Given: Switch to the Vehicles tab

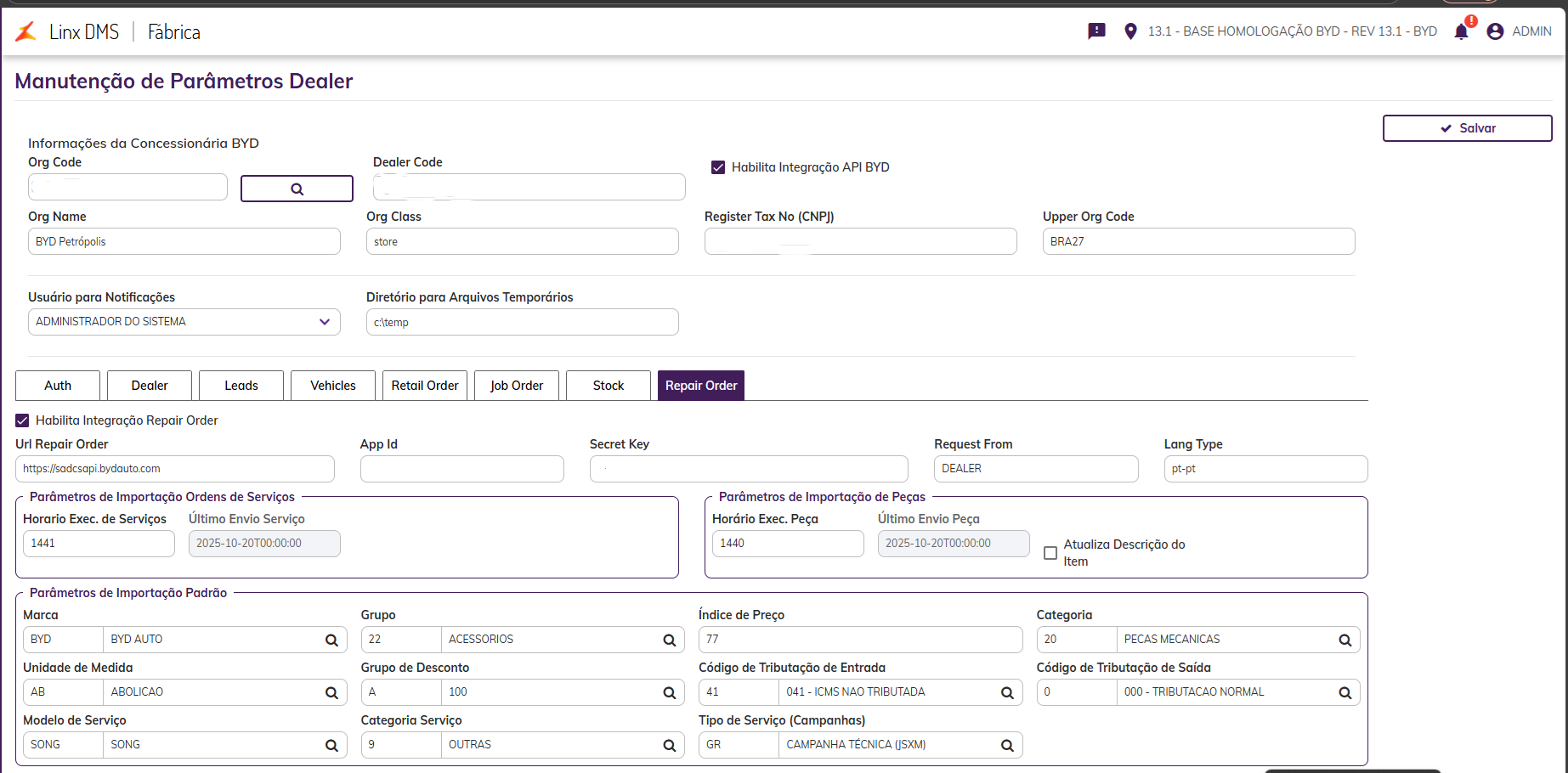Looking at the screenshot, I should click(333, 386).
